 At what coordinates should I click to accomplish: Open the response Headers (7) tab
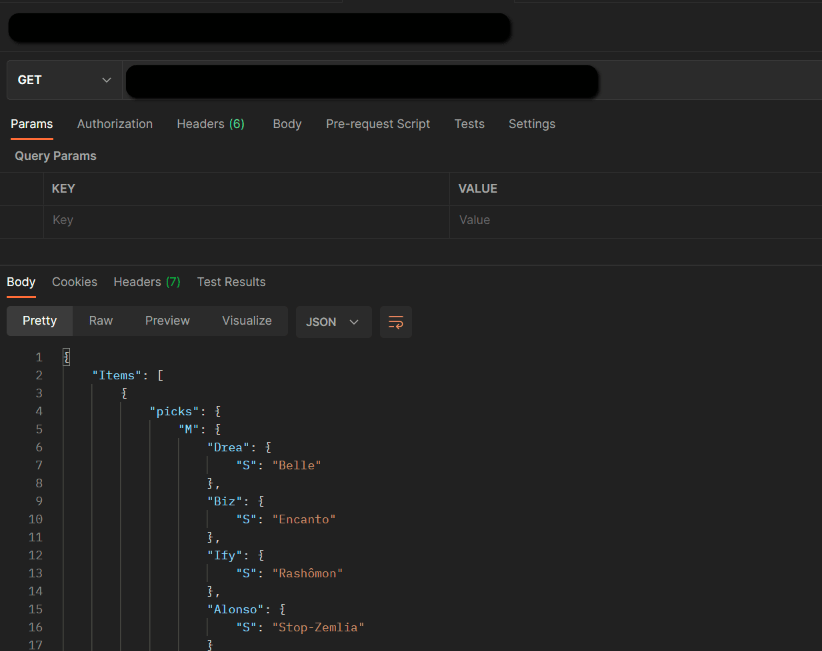tap(147, 282)
